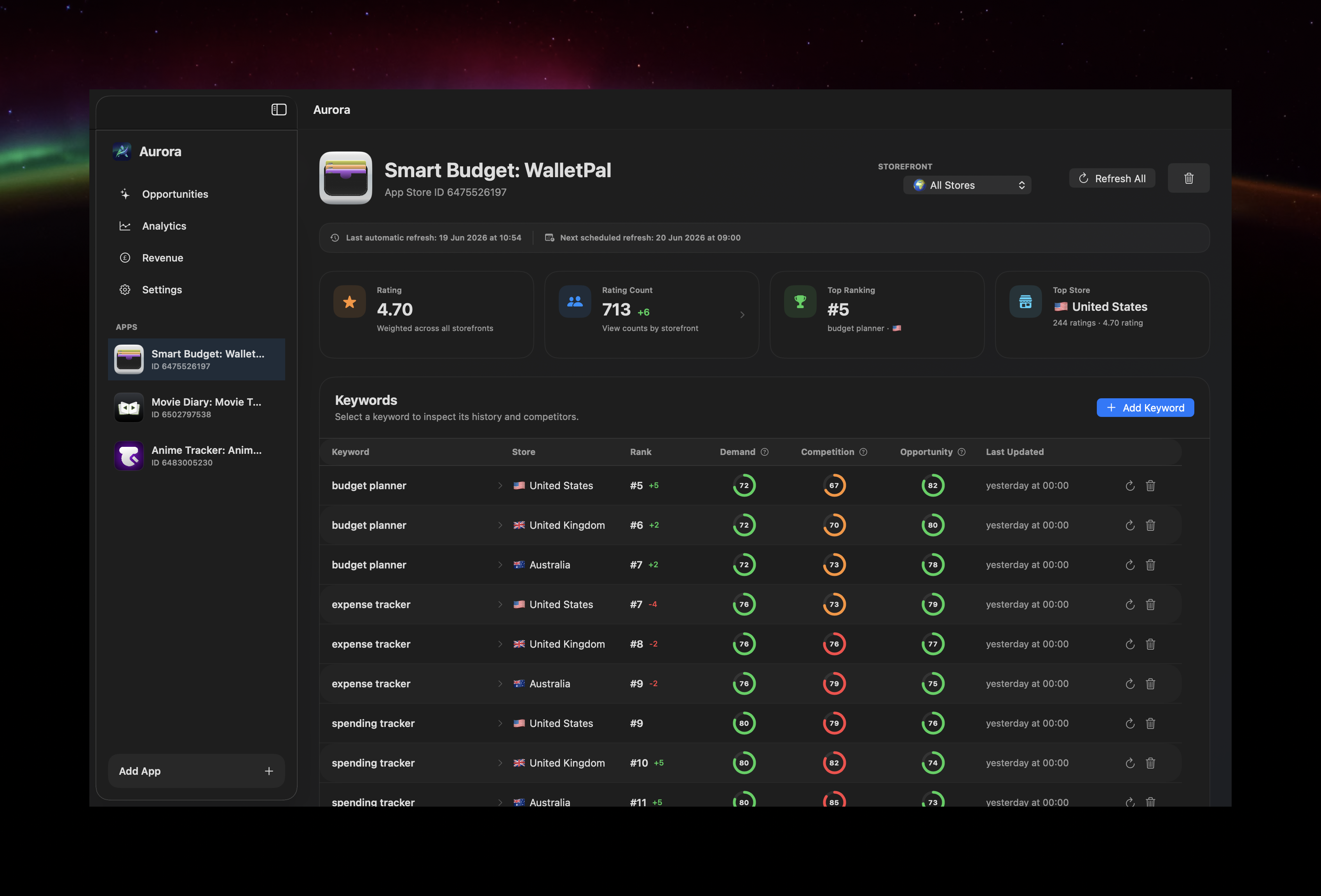The image size is (1321, 896).
Task: Expand spending tracker United States row chevron
Action: [500, 723]
